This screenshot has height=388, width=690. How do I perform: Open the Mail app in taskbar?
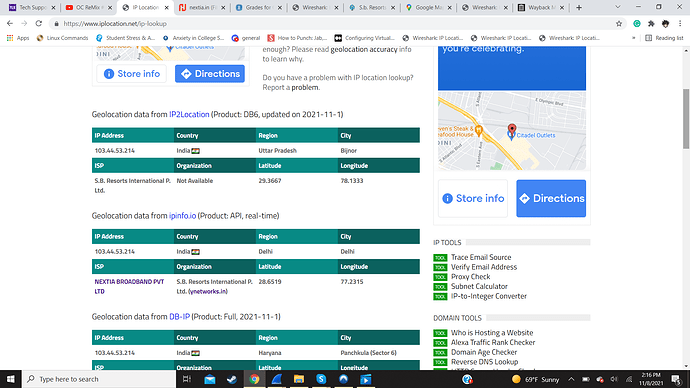pyautogui.click(x=210, y=379)
